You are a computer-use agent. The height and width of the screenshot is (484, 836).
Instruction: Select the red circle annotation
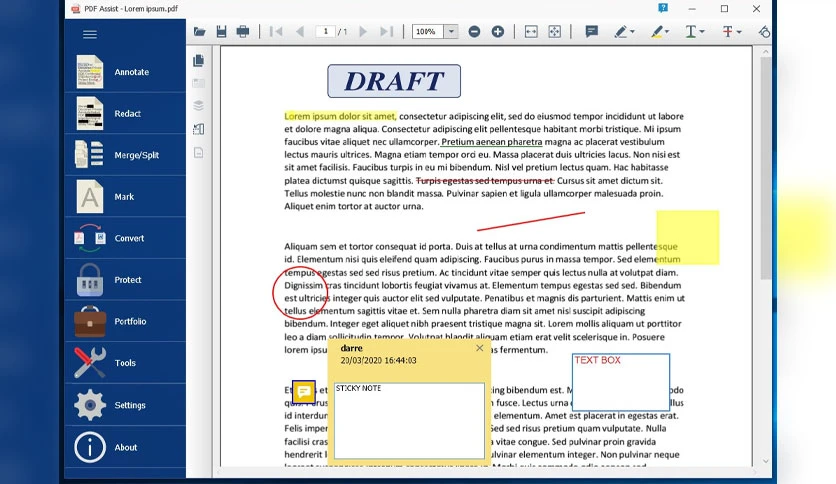pos(300,293)
